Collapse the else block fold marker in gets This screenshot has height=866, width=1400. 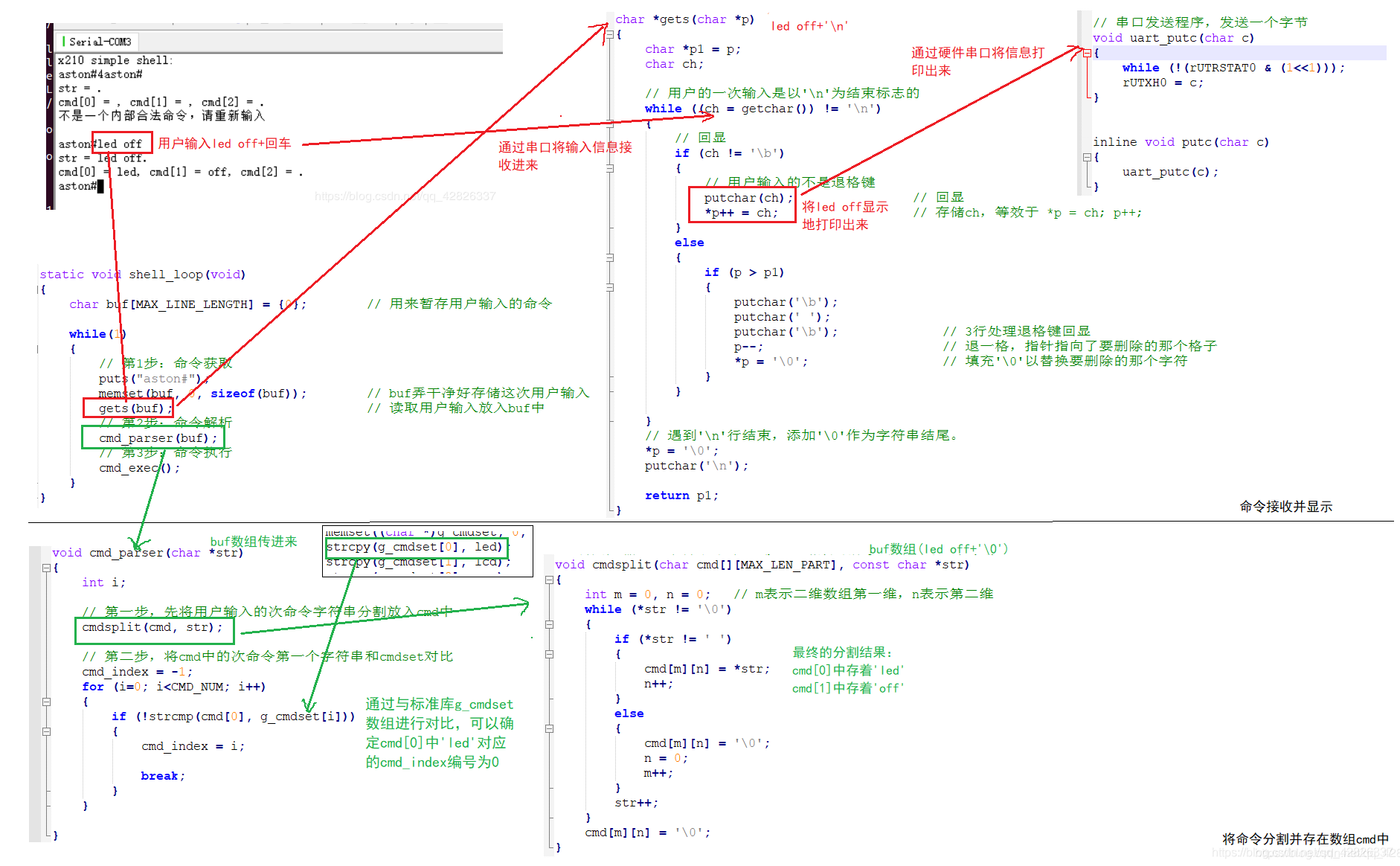[609, 257]
